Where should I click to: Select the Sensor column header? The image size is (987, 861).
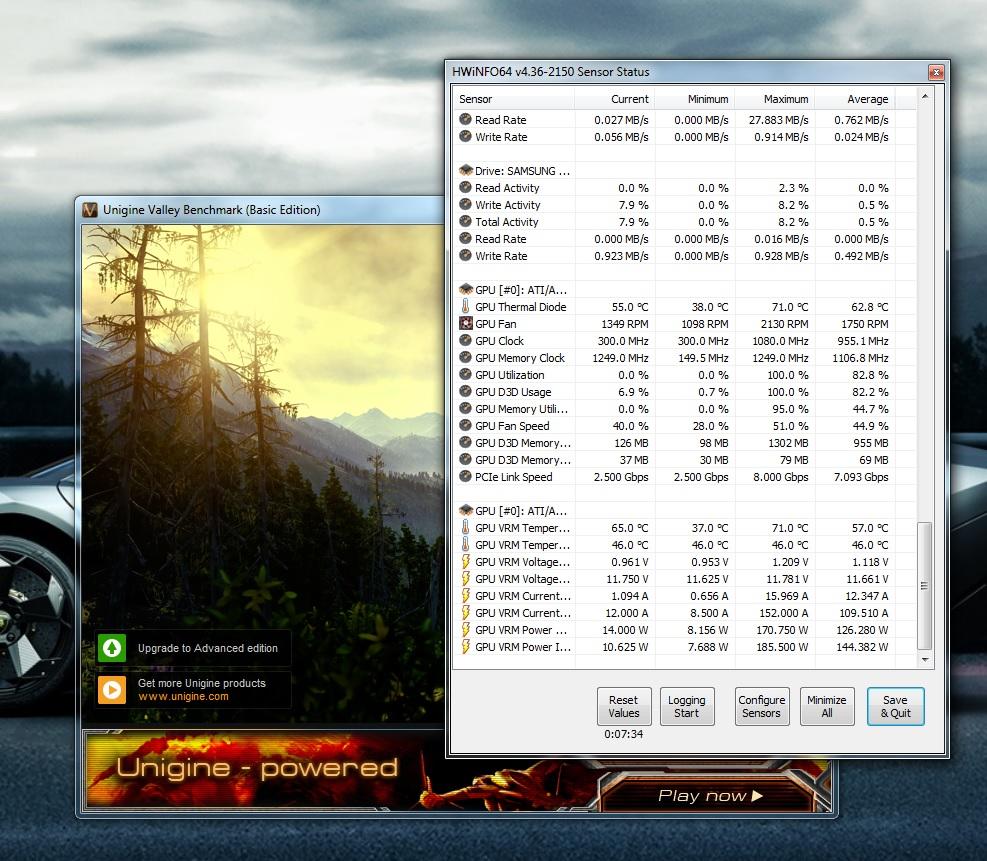(513, 99)
